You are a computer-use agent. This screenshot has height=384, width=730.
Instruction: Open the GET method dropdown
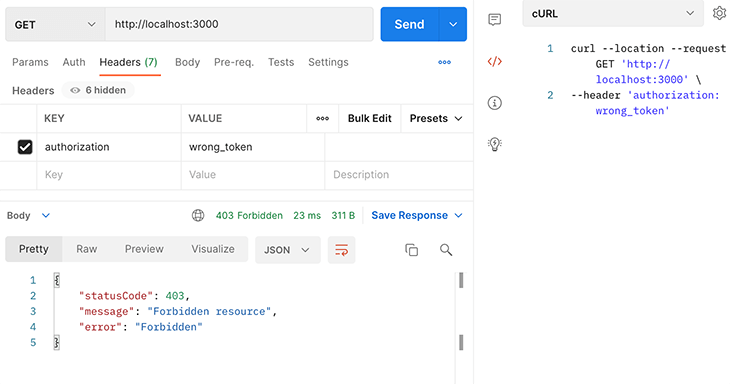[x=55, y=25]
